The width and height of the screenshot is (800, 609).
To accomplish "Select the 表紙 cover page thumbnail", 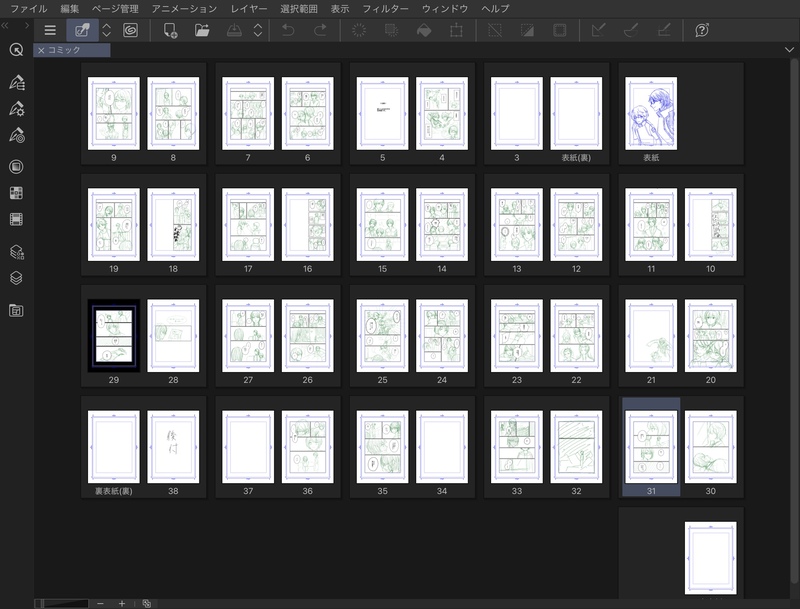I will pyautogui.click(x=651, y=113).
